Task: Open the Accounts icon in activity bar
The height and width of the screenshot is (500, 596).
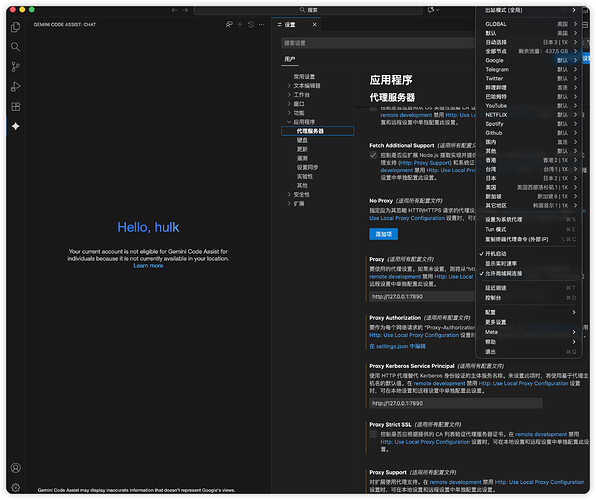Action: (16, 468)
